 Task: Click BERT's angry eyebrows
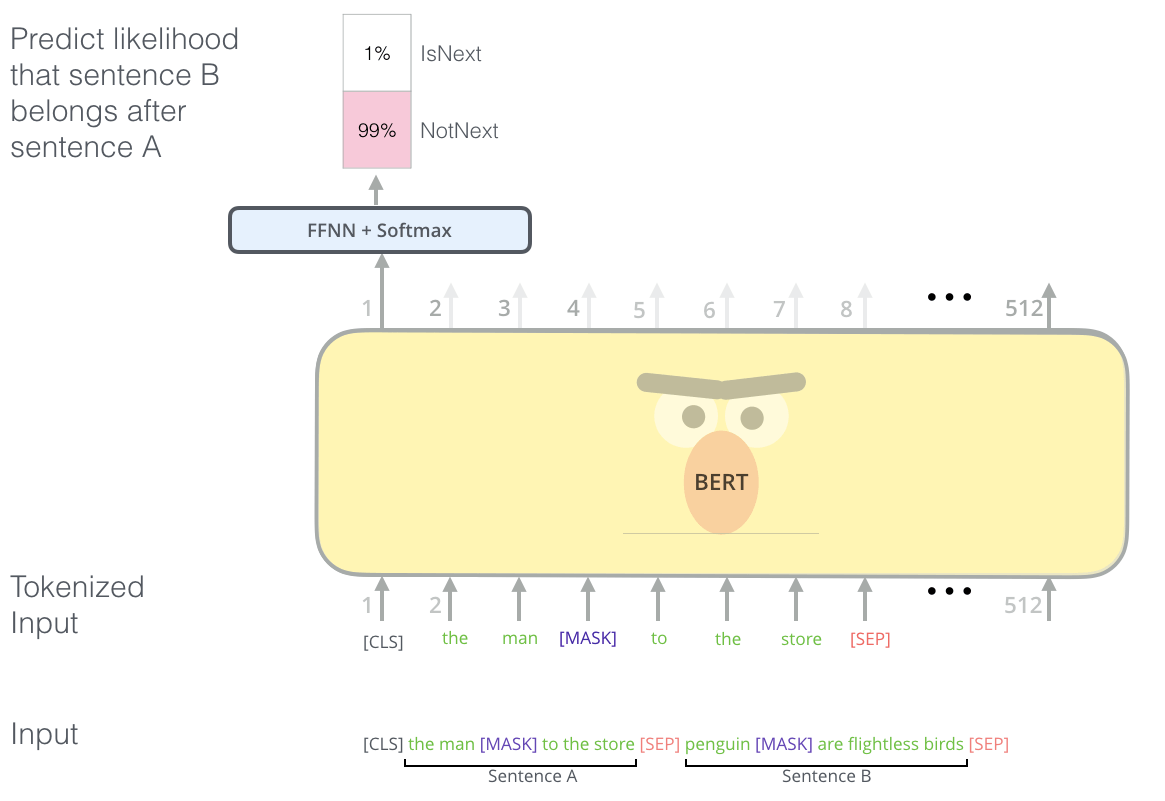[x=721, y=383]
